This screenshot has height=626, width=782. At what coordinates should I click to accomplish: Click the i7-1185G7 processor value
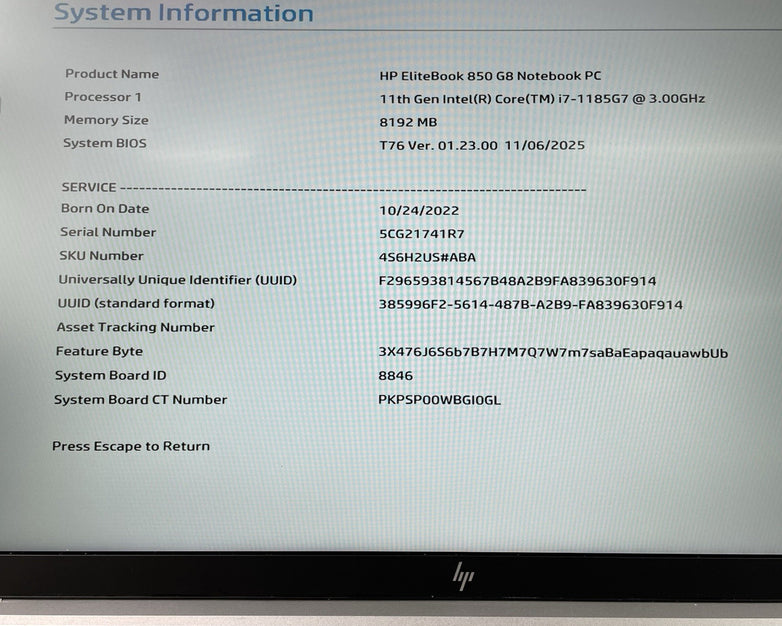point(542,99)
